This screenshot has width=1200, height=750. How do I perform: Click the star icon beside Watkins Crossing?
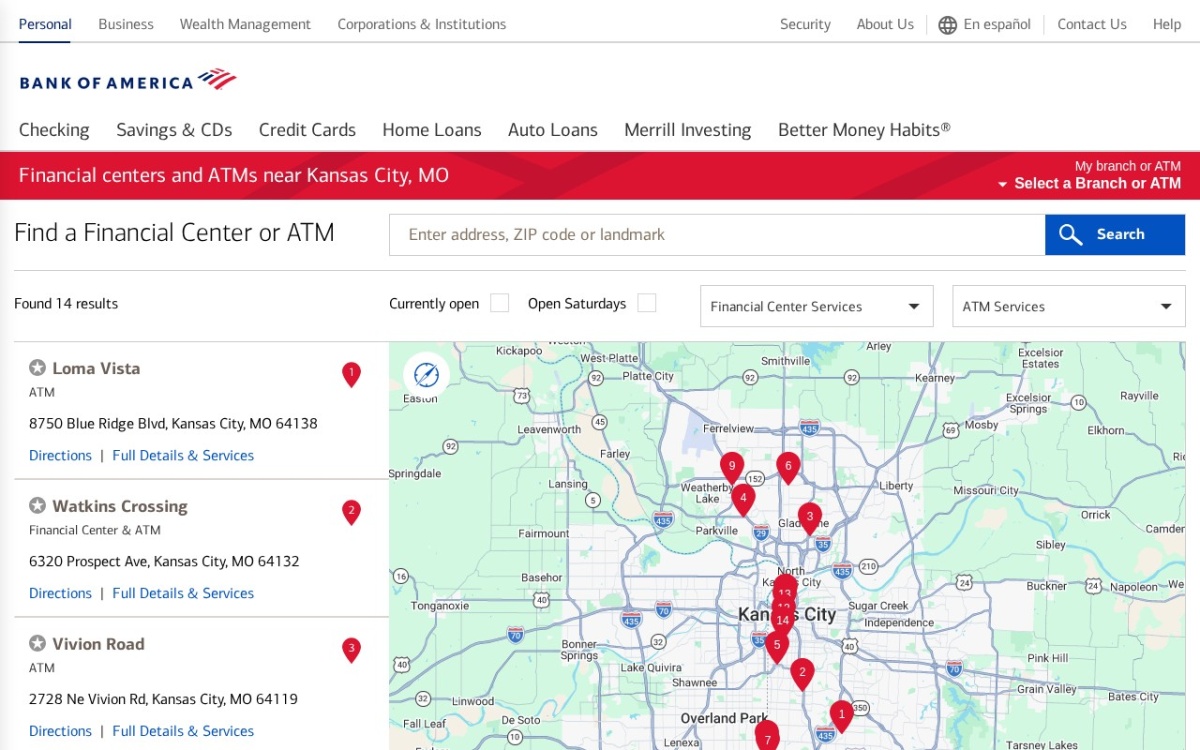pyautogui.click(x=37, y=506)
